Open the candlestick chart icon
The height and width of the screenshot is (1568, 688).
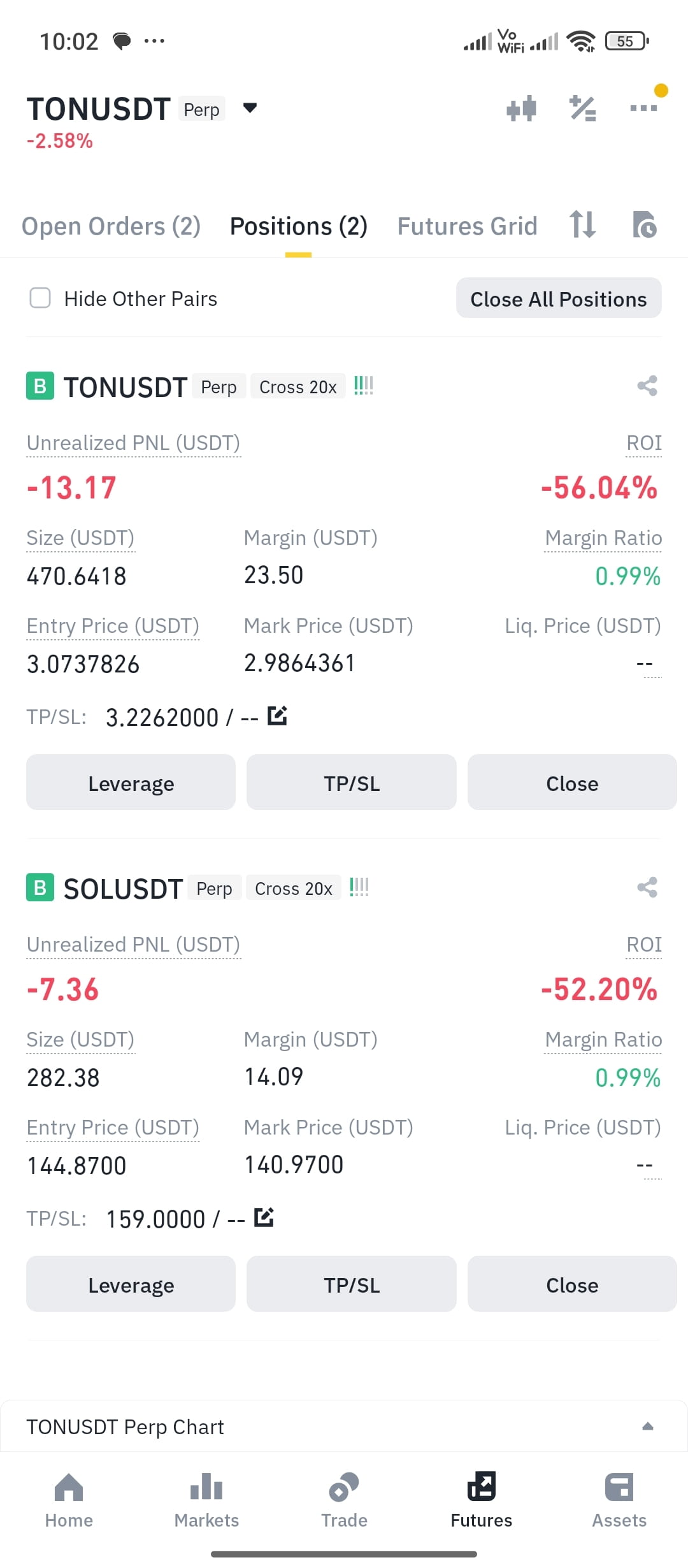pos(521,108)
